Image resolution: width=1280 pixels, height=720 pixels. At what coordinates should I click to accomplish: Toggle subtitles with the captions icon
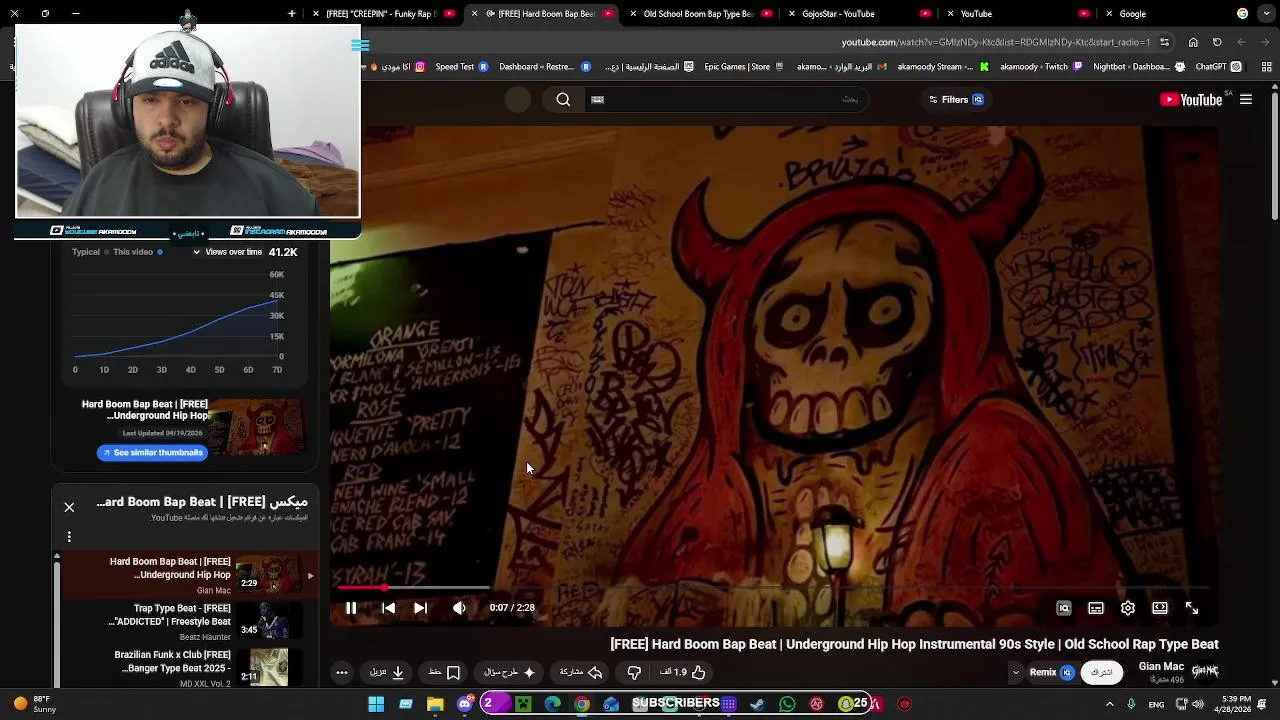pyautogui.click(x=1096, y=608)
